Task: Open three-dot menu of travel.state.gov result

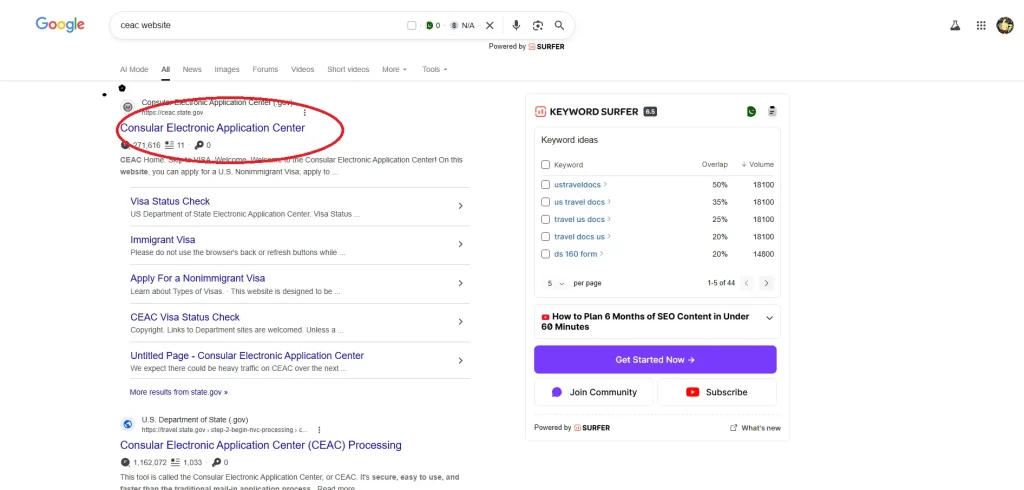Action: tap(319, 430)
